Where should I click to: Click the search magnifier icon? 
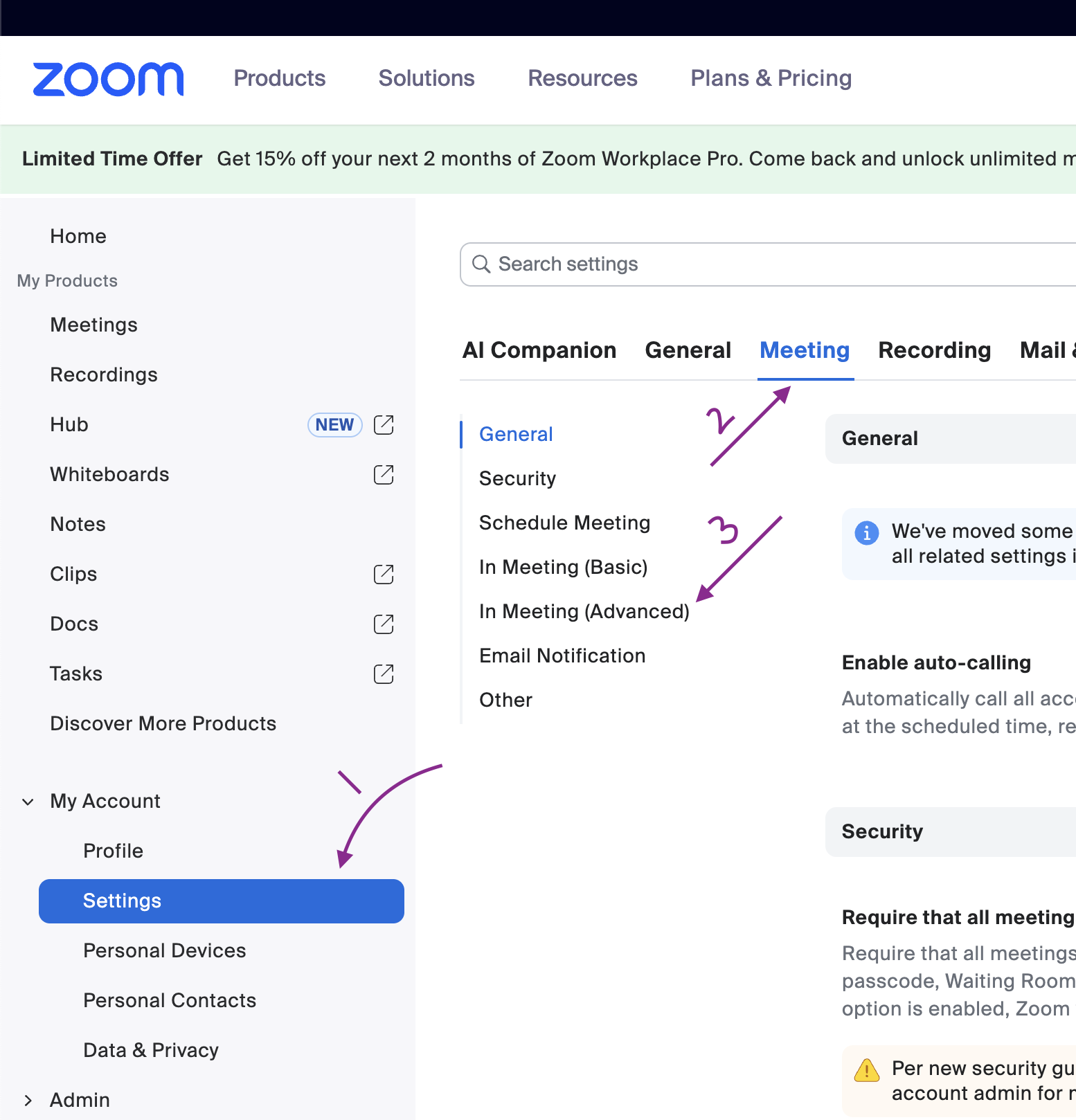[x=481, y=264]
